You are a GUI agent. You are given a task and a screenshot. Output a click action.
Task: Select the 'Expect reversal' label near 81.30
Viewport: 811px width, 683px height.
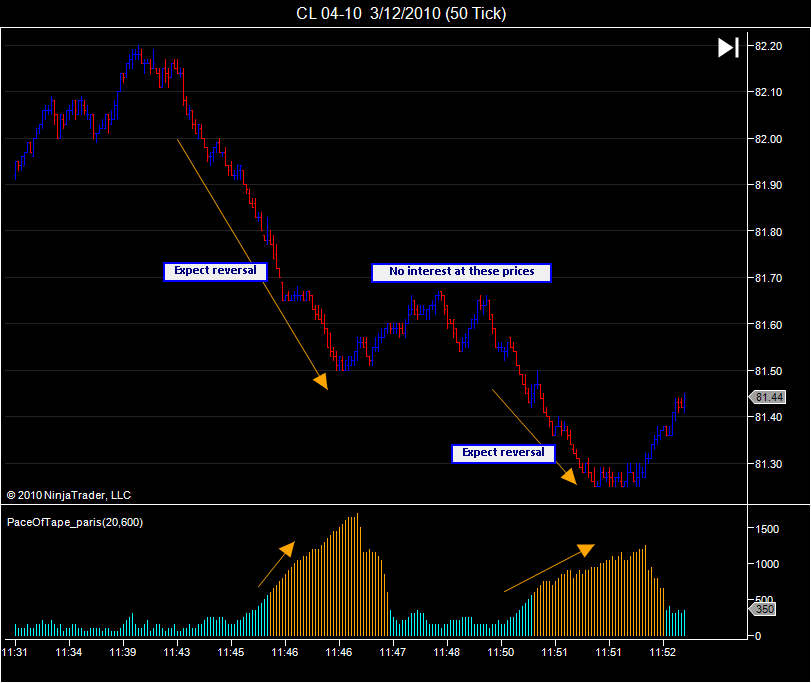[503, 453]
